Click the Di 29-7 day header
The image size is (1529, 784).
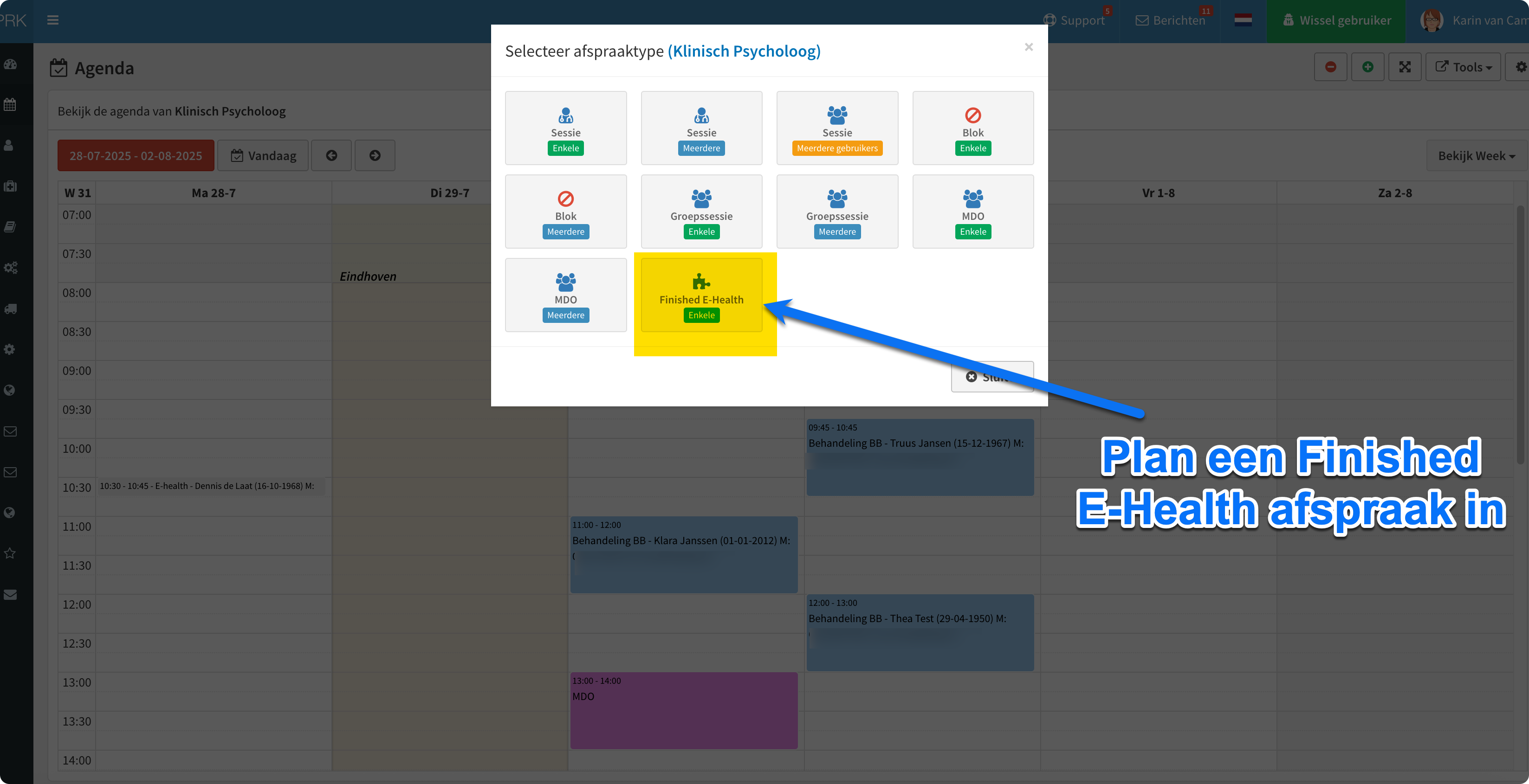pyautogui.click(x=449, y=193)
